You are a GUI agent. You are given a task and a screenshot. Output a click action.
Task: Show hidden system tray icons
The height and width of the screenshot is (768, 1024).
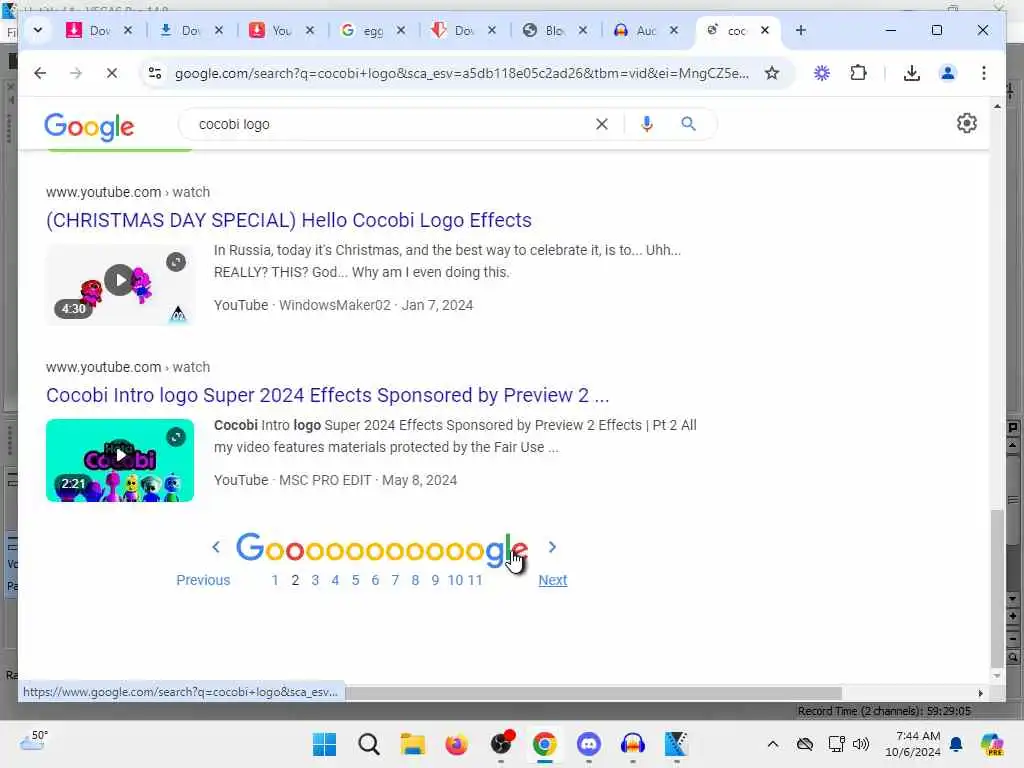click(773, 744)
